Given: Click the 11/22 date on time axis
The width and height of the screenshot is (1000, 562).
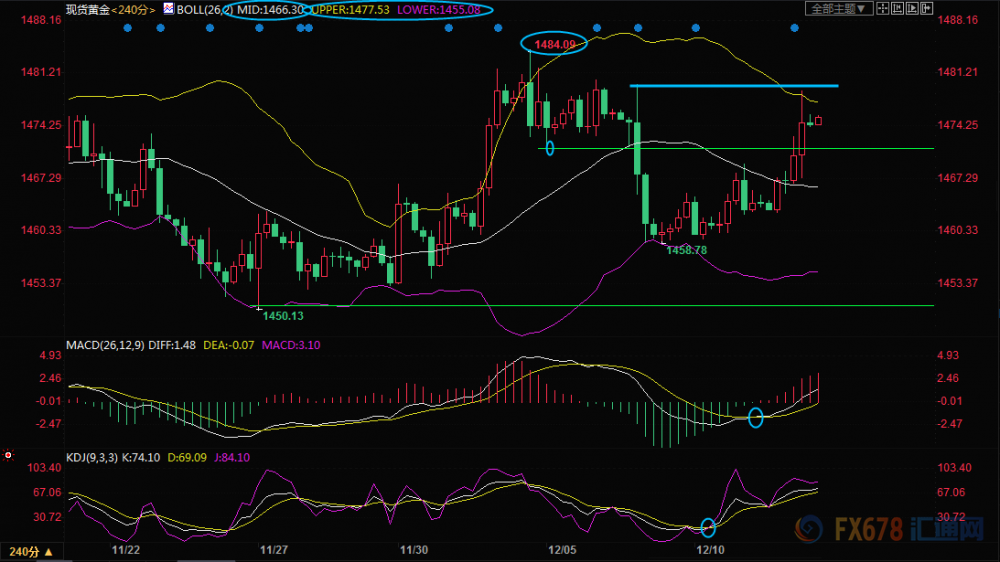Looking at the screenshot, I should [126, 550].
